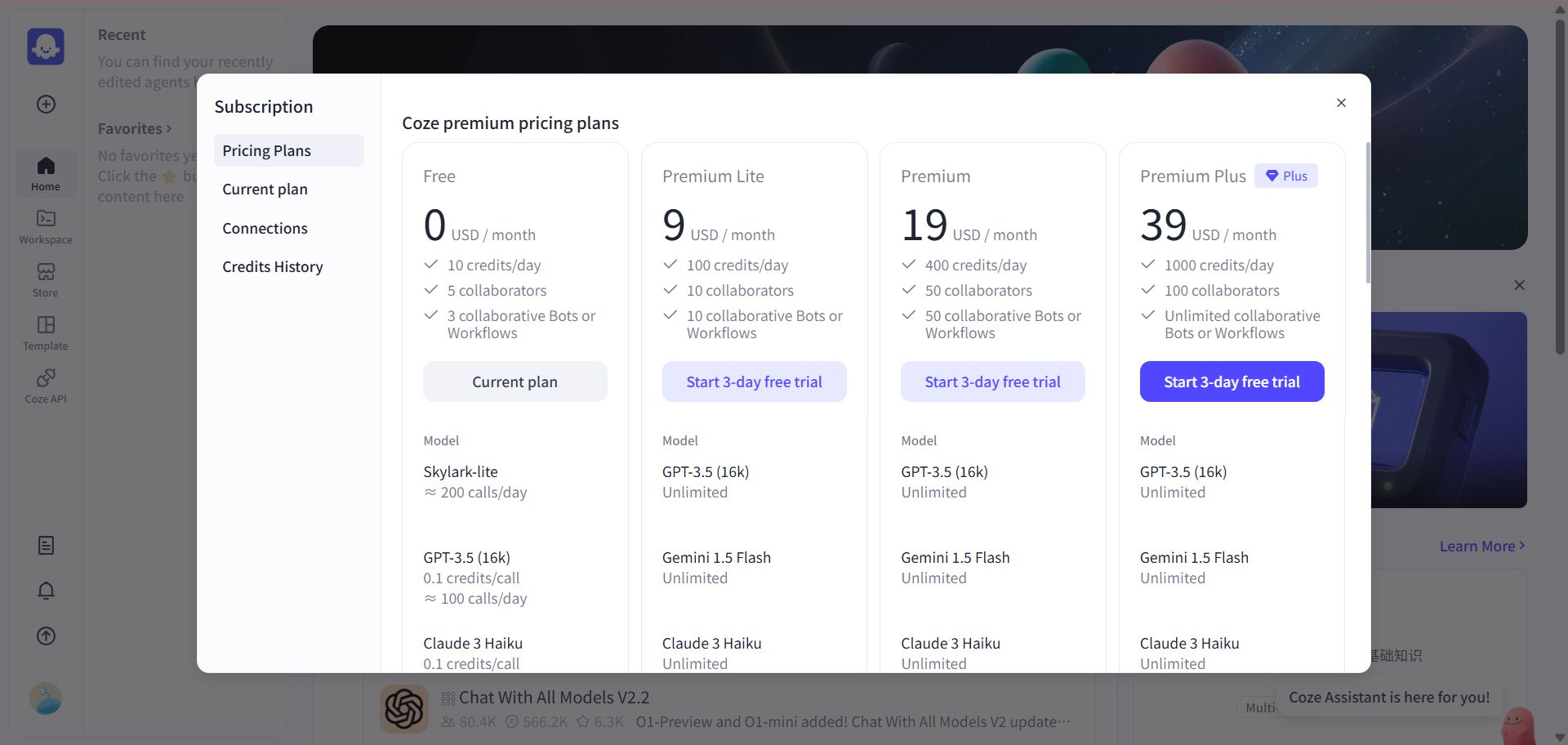Expand the Favorites chevron

[169, 128]
